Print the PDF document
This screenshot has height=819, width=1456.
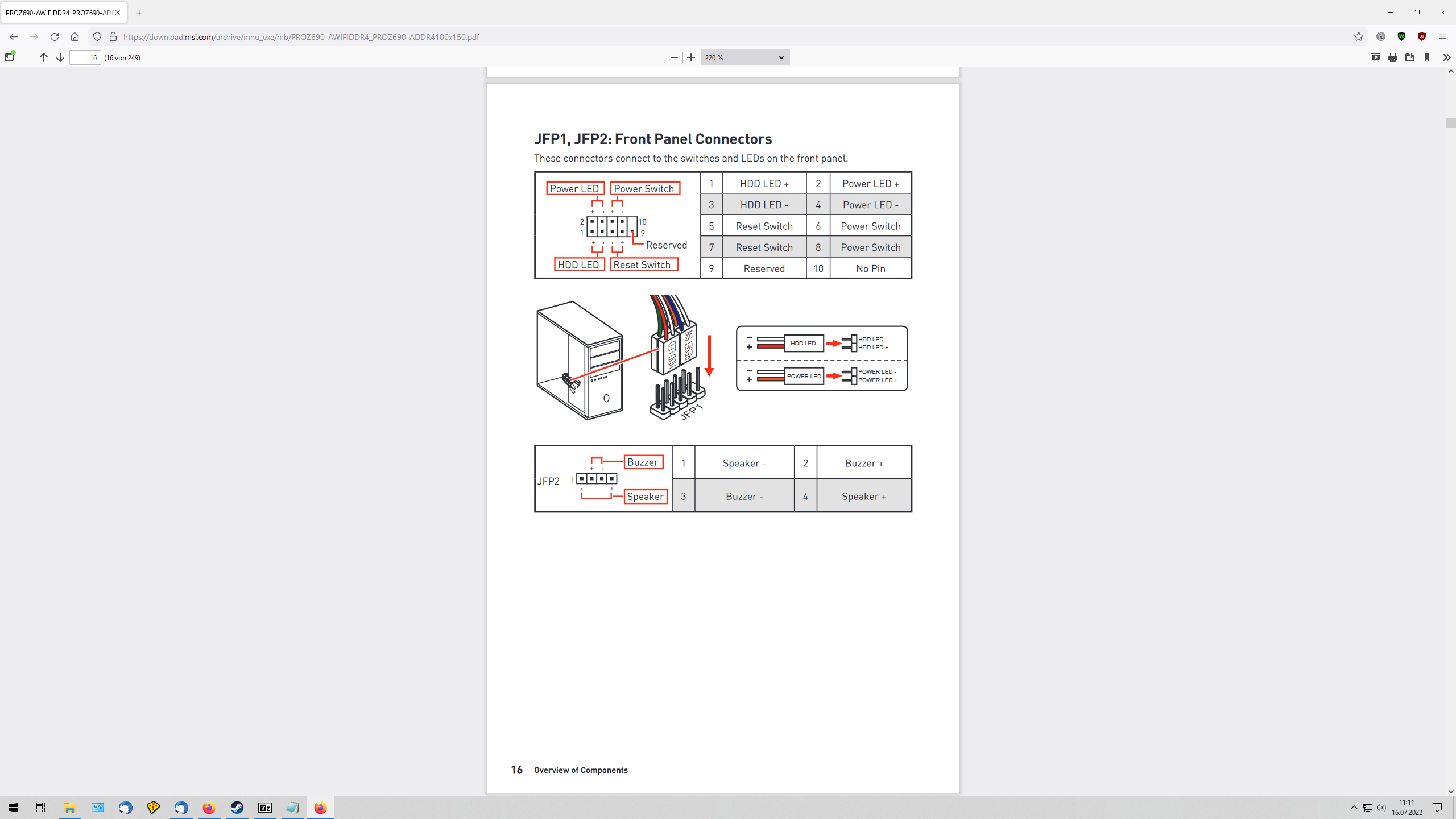[x=1392, y=57]
